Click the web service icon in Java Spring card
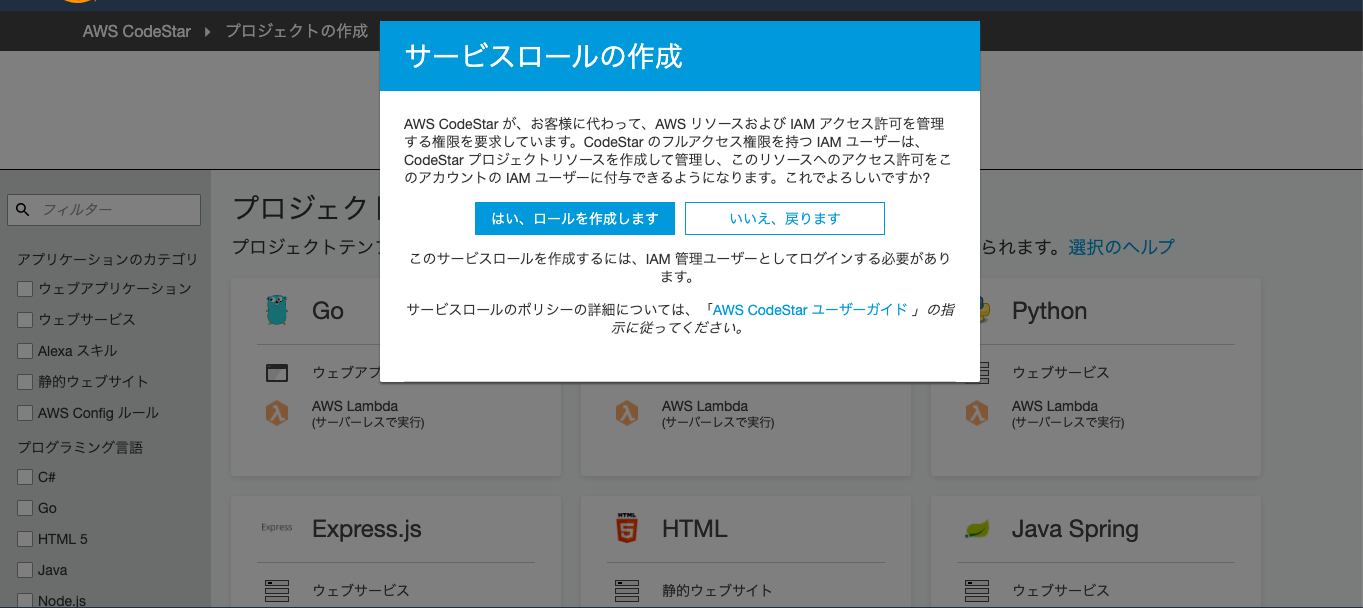This screenshot has height=608, width=1363. pos(977,591)
